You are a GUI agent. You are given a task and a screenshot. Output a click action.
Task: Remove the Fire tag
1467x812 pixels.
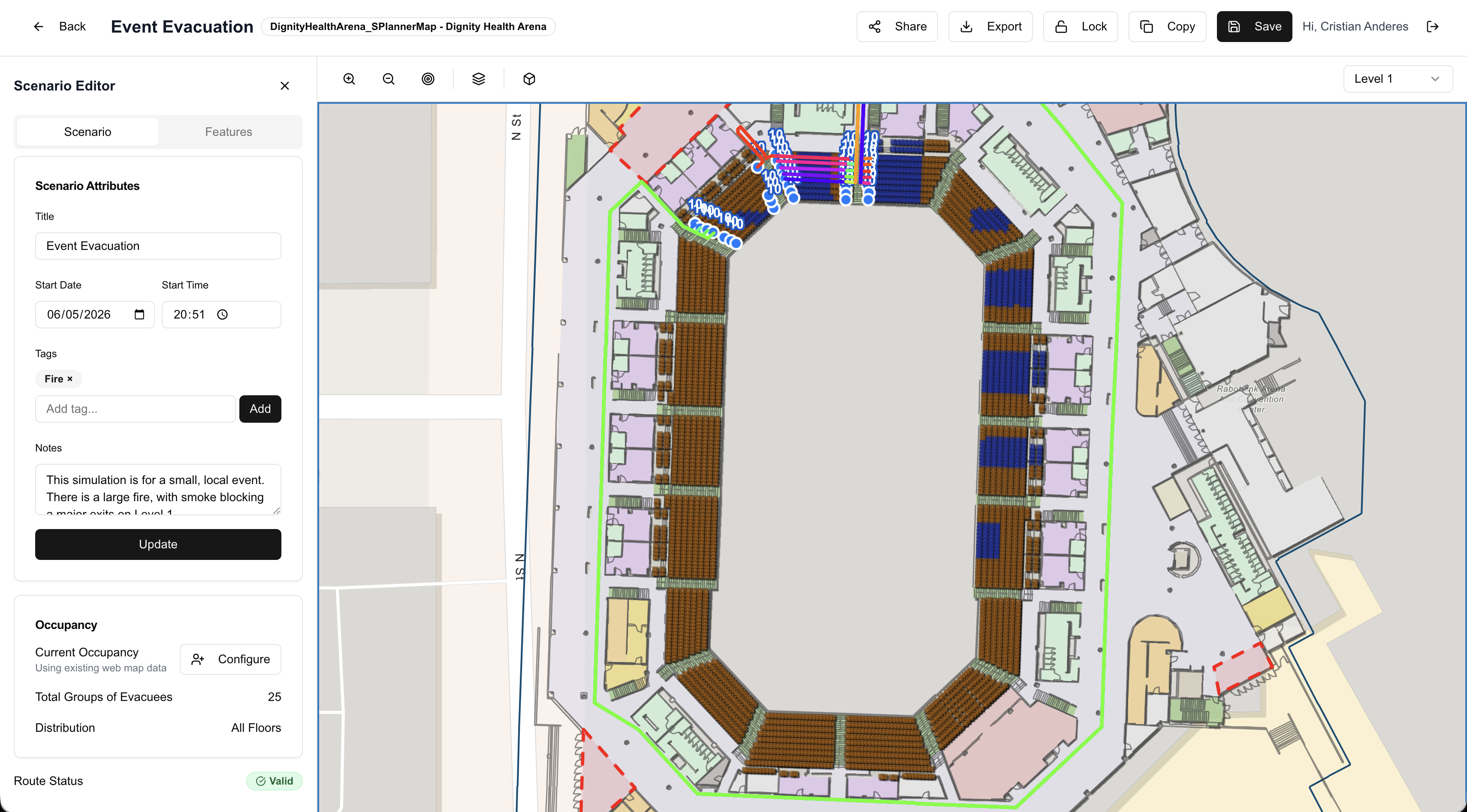(70, 379)
